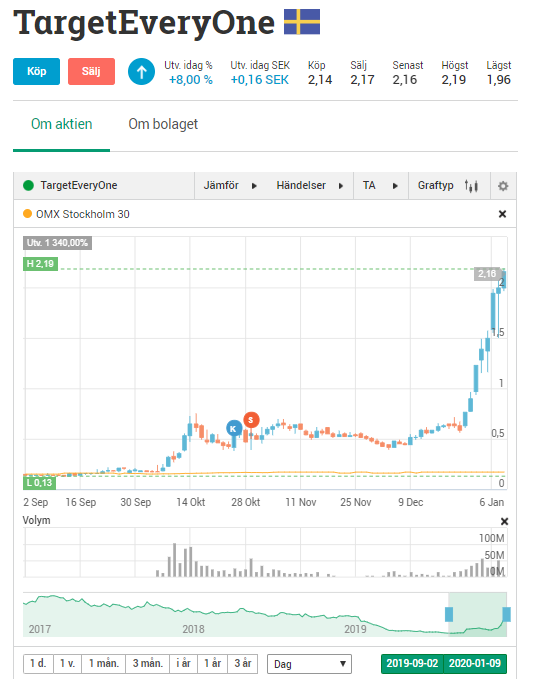544x679 pixels.
Task: Click the Utv. 1 340,00% label
Action: pyautogui.click(x=57, y=243)
